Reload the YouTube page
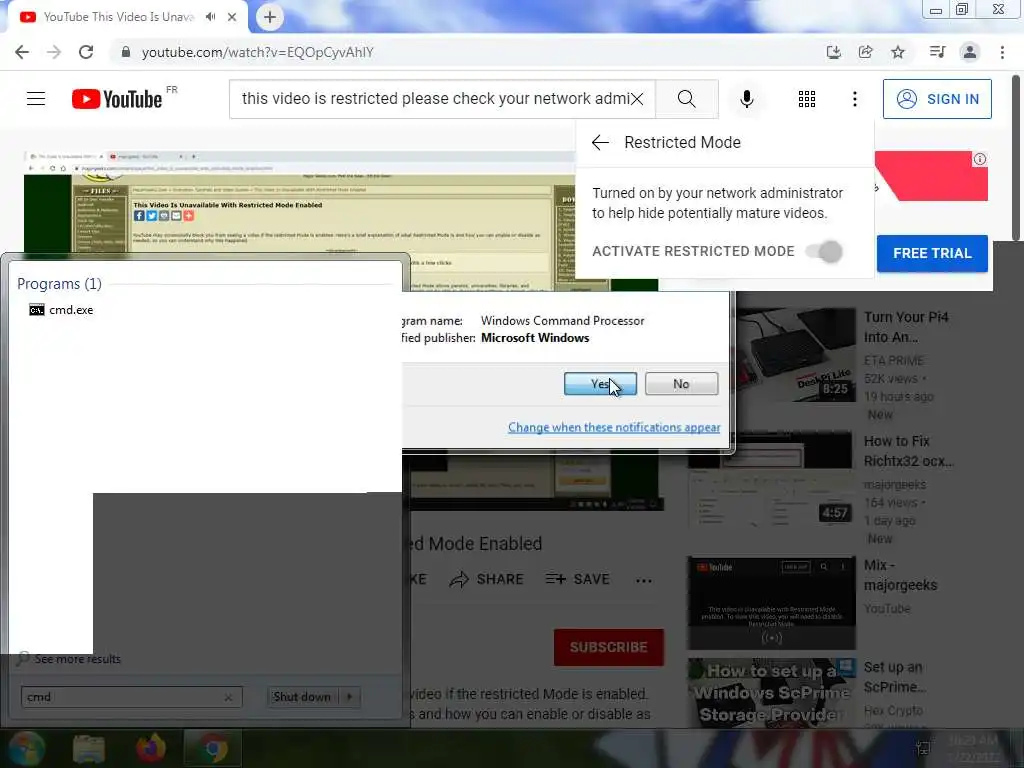1024x768 pixels. pos(86,52)
